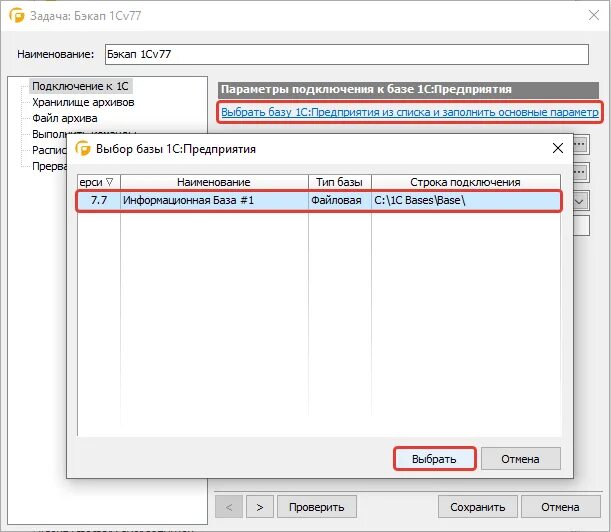This screenshot has width=611, height=532.
Task: Click the Наименование column header
Action: tap(214, 182)
